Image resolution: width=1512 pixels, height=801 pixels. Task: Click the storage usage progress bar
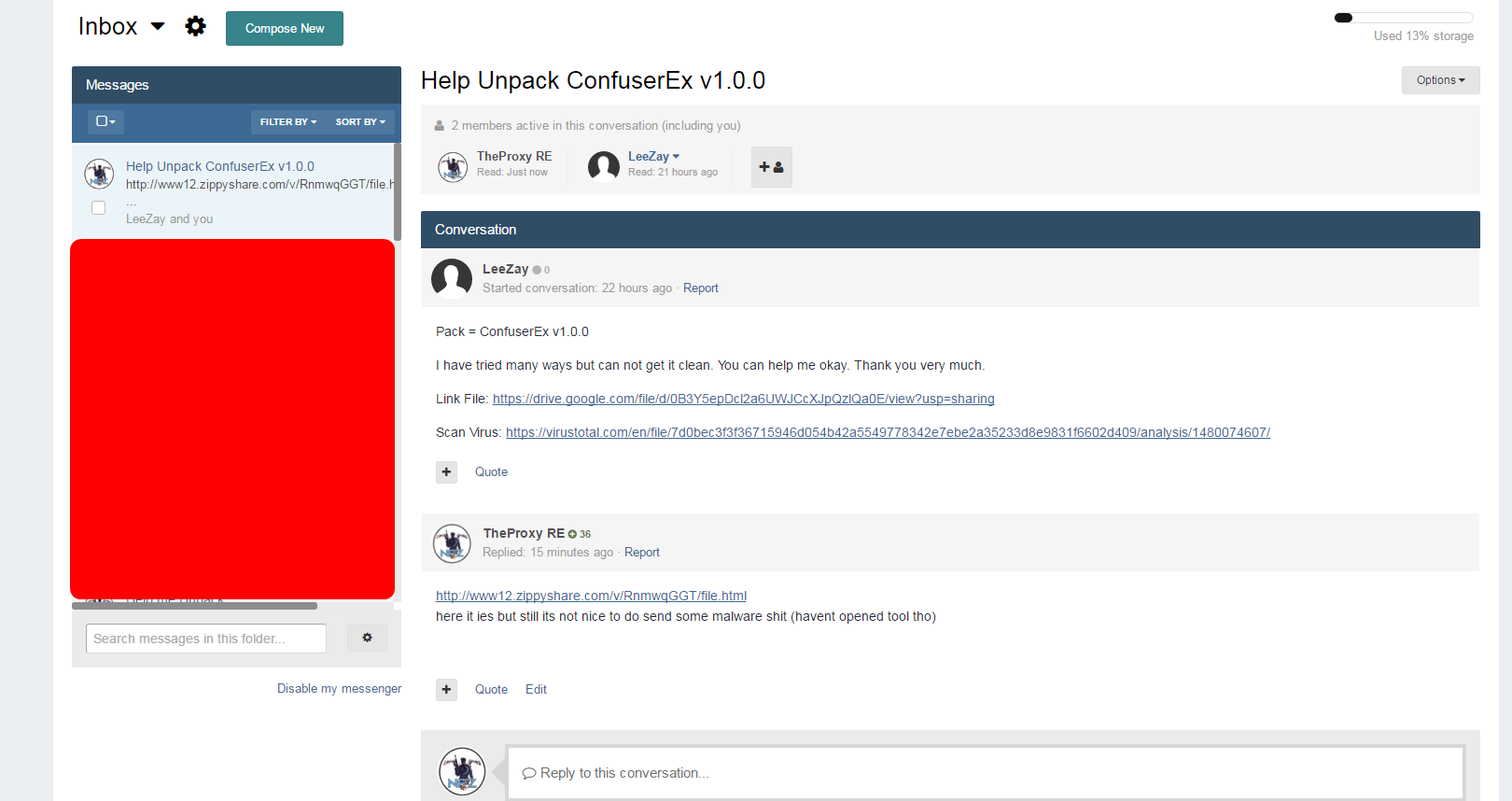tap(1404, 18)
